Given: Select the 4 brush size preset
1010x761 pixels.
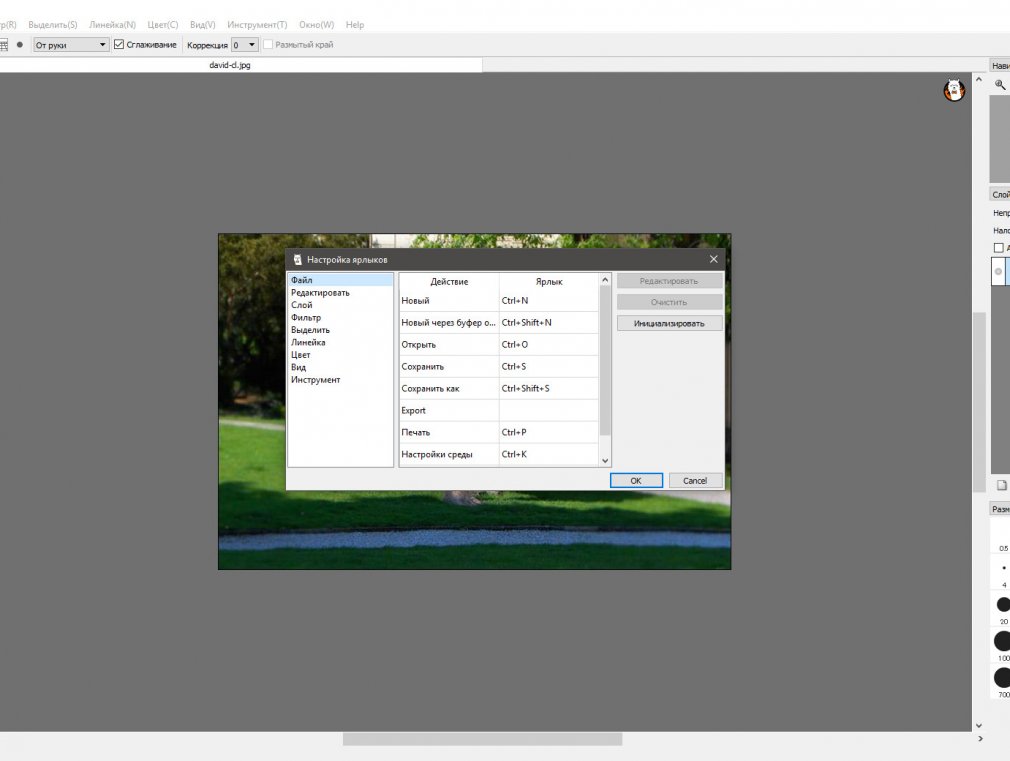Looking at the screenshot, I should (1004, 572).
